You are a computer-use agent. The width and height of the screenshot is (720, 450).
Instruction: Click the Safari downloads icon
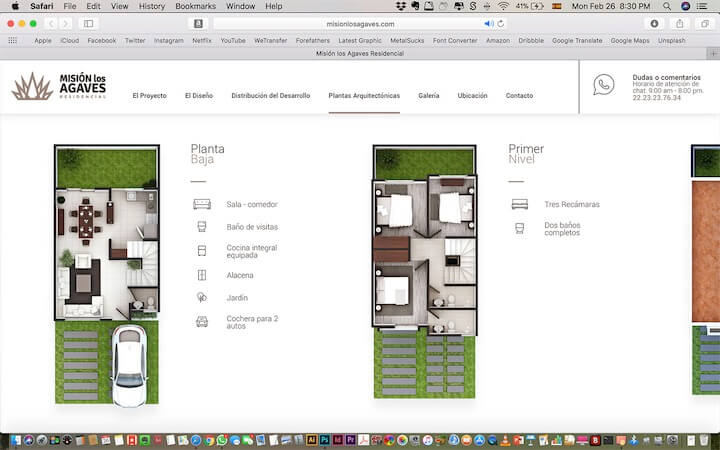pyautogui.click(x=654, y=23)
